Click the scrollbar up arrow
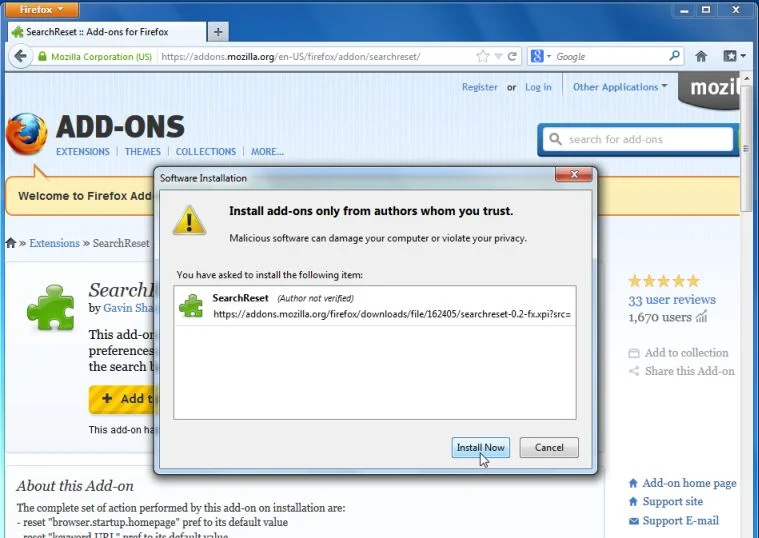The image size is (759, 538). [746, 78]
